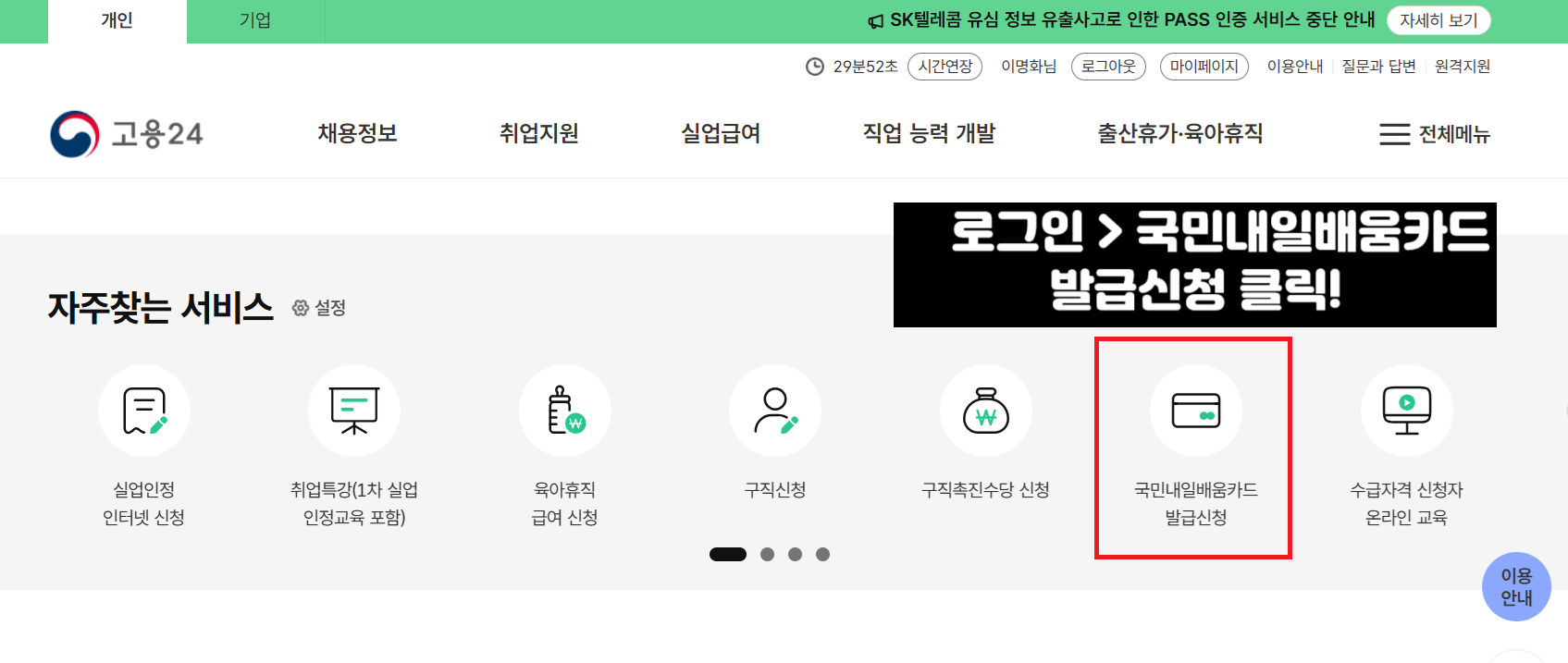Click the 고용24 home logo
Image resolution: width=1568 pixels, height=663 pixels.
127,134
